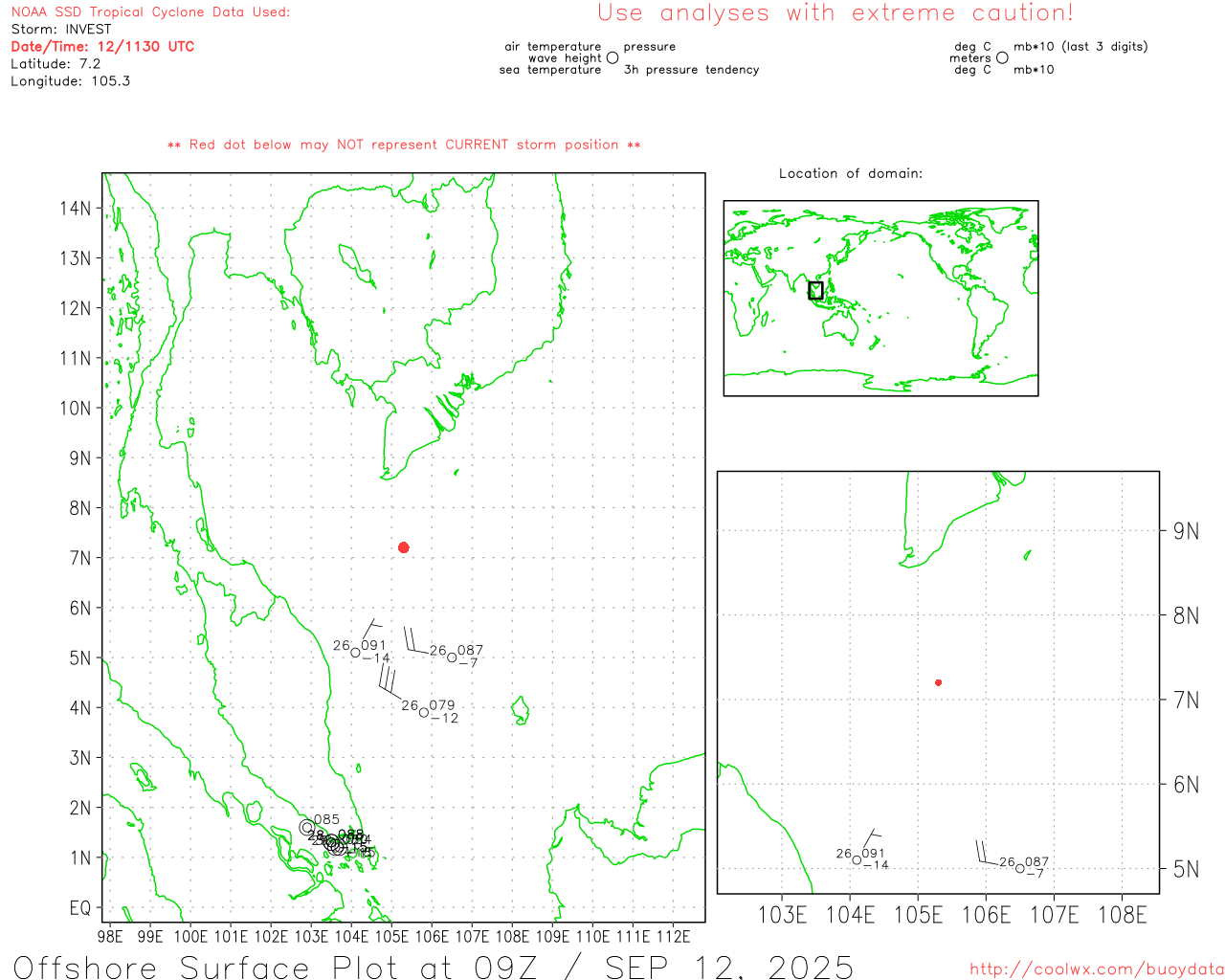Viewport: 1225px width, 980px height.
Task: Click the '3h pressure tendency' legend label
Action: (691, 70)
